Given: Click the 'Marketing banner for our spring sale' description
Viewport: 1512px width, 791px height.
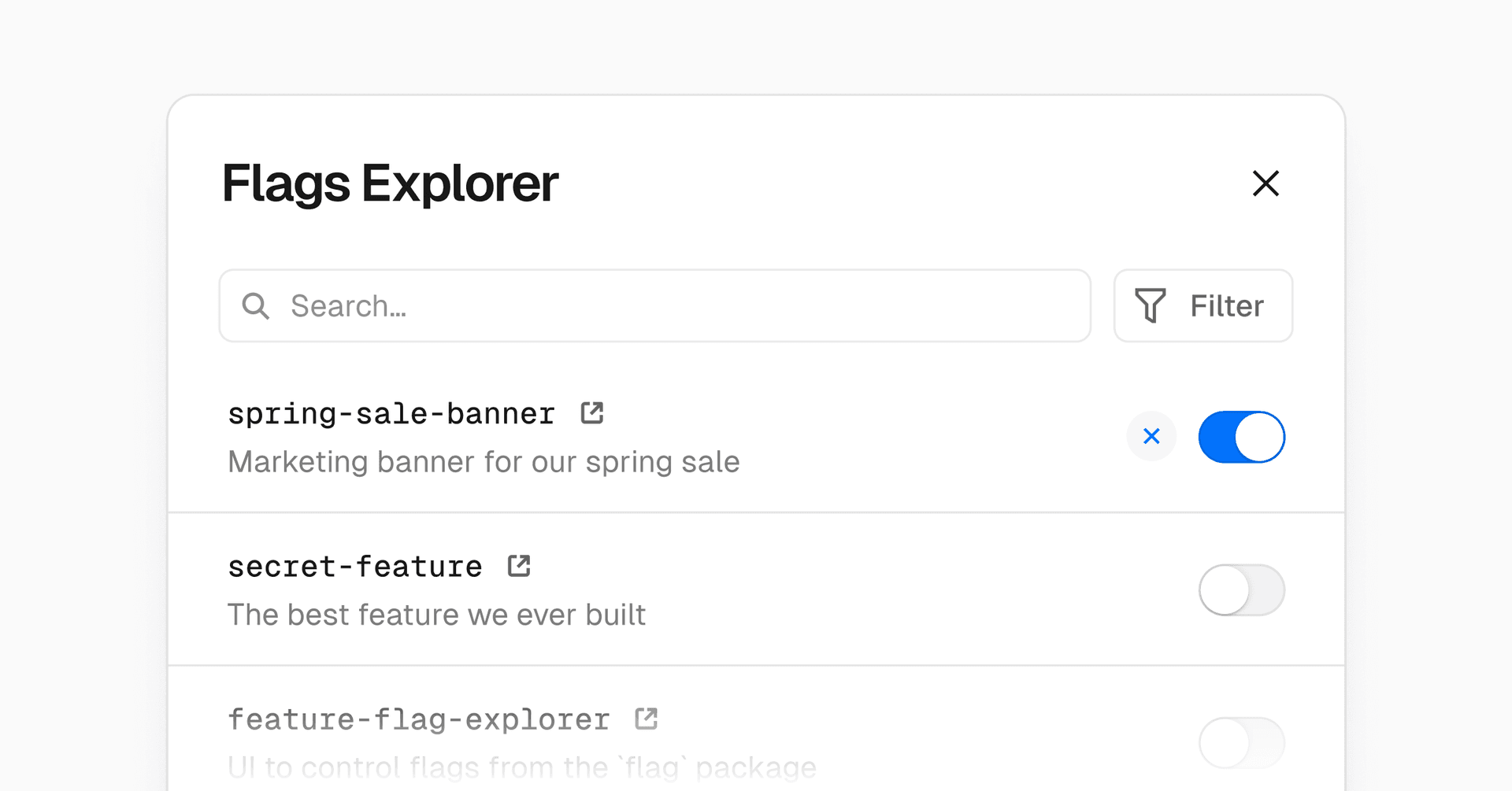Looking at the screenshot, I should [484, 462].
